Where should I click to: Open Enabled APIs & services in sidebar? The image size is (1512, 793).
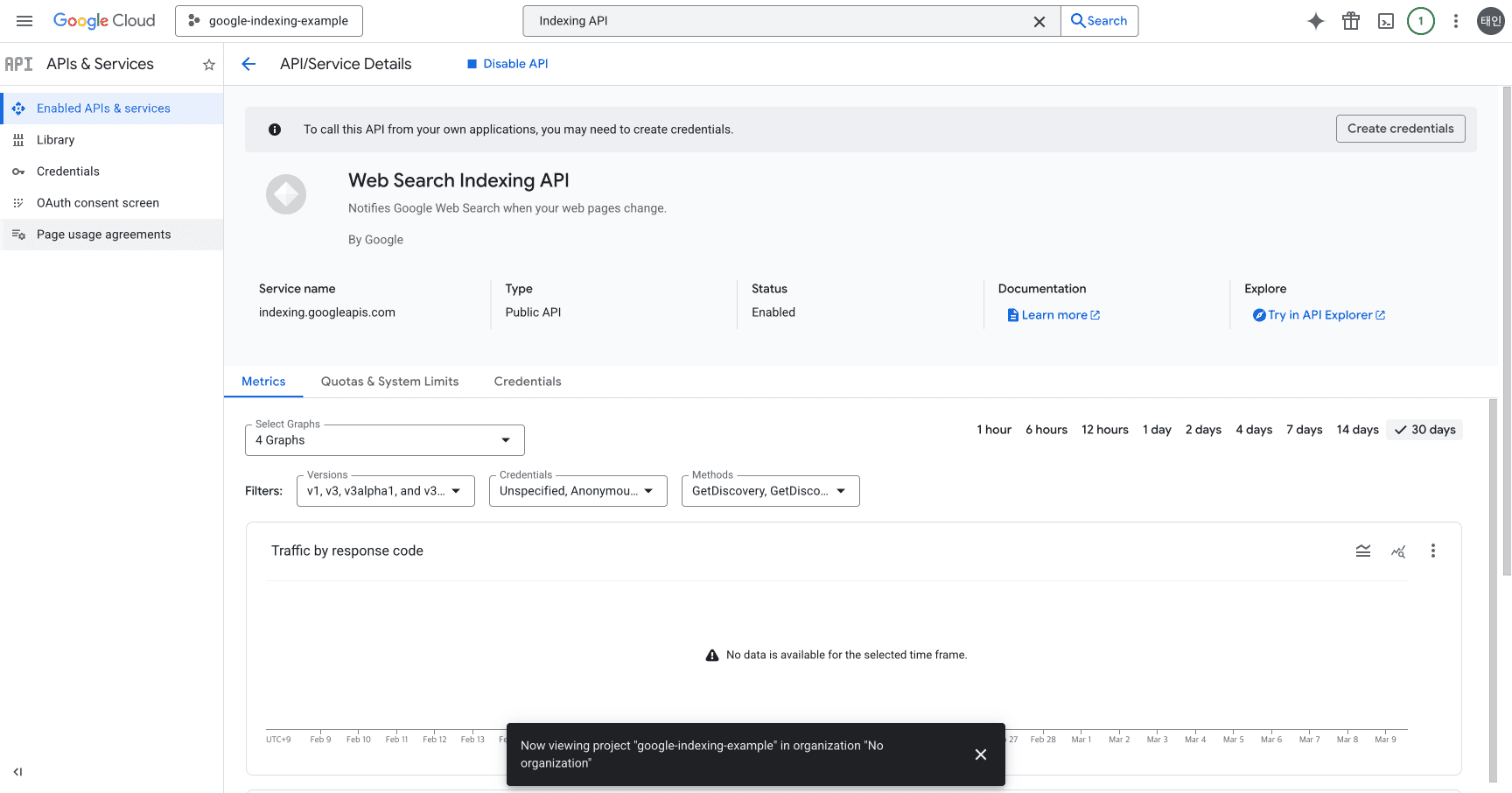point(112,108)
